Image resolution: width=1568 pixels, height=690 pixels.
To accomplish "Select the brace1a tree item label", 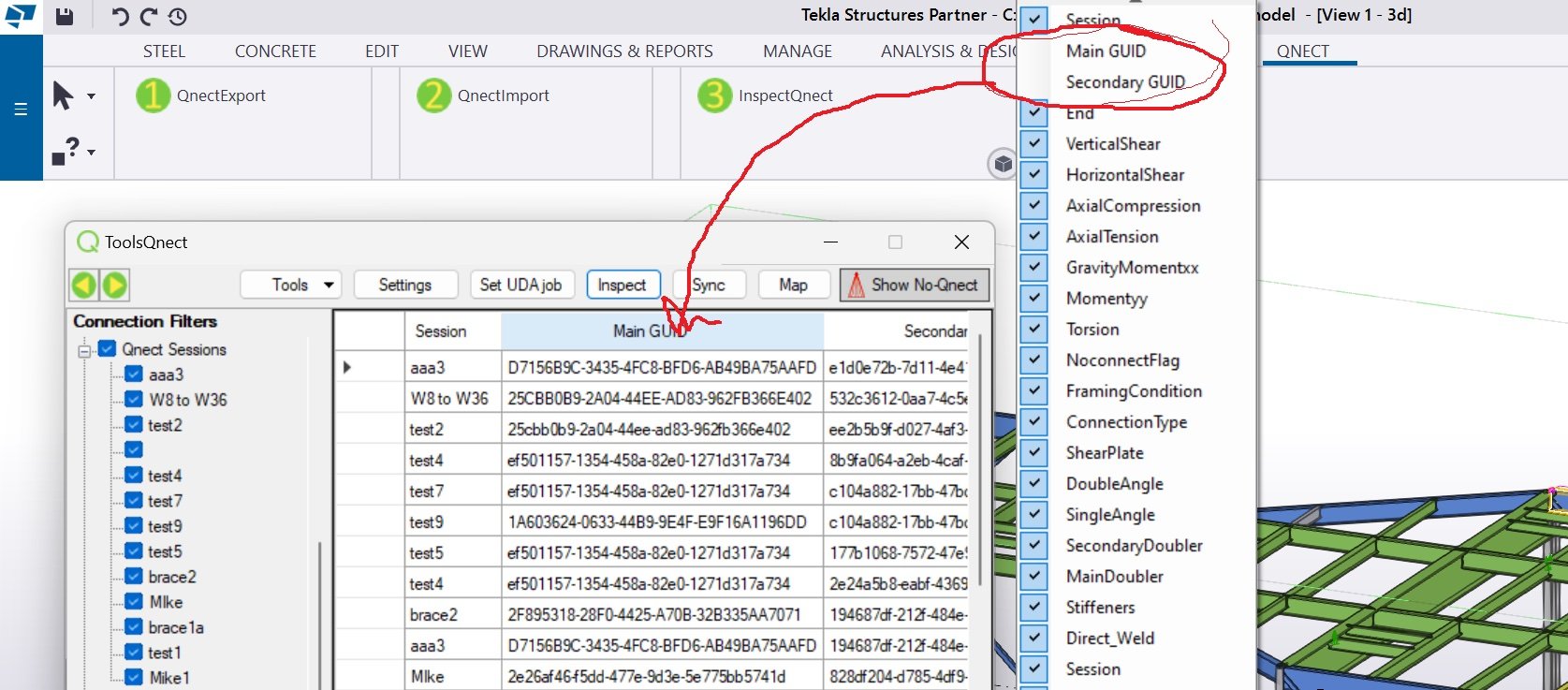I will pyautogui.click(x=176, y=627).
